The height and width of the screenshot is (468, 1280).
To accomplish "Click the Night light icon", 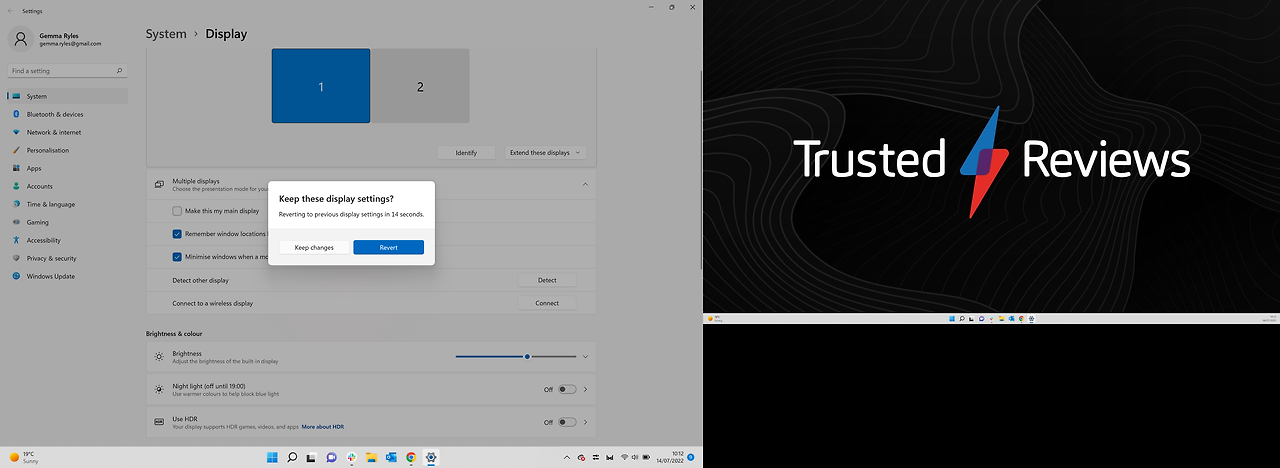I will coord(159,389).
